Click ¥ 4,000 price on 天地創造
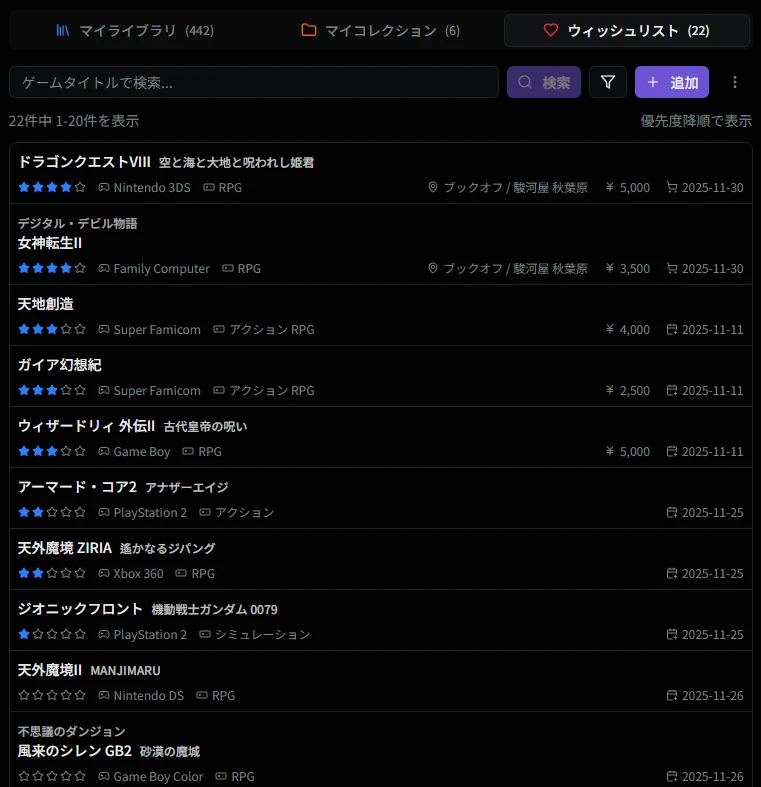 point(628,330)
